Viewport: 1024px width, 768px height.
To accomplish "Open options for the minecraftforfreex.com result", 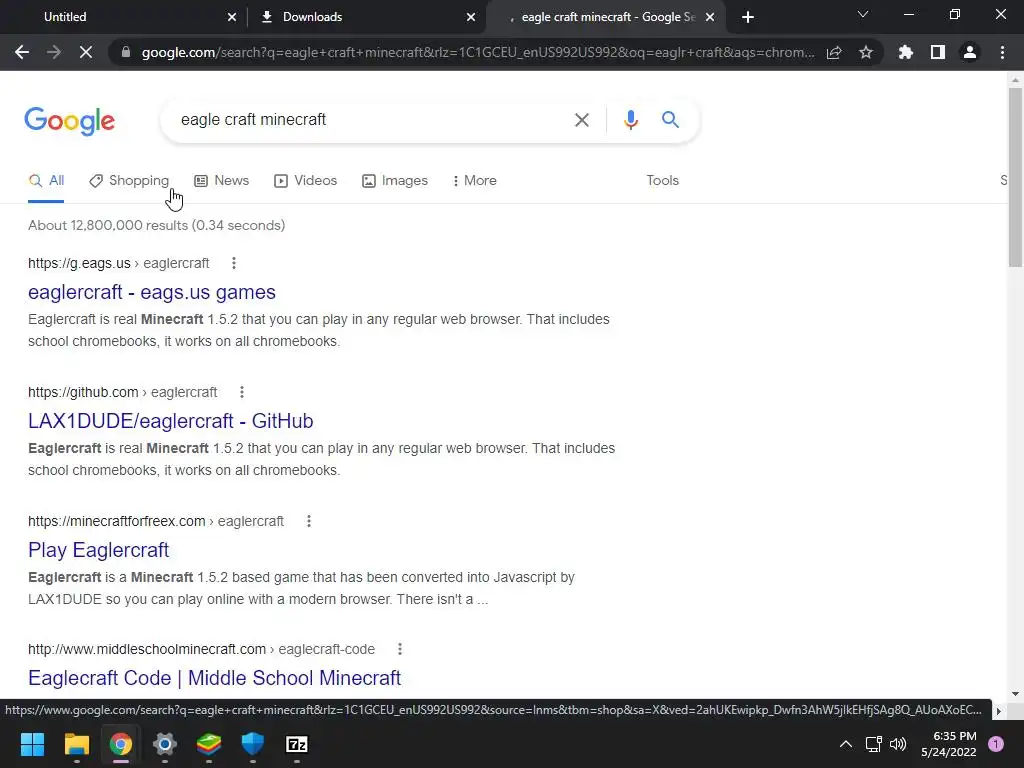I will pyautogui.click(x=309, y=521).
